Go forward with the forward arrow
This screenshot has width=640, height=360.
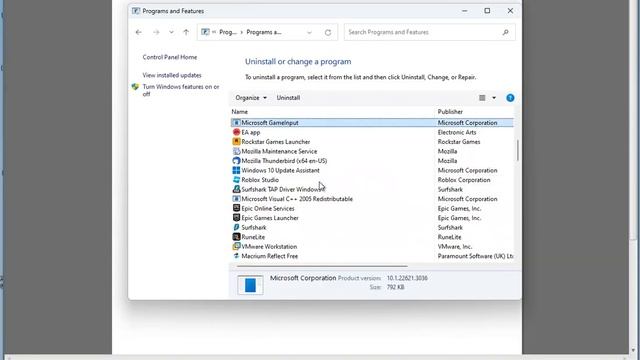point(156,32)
